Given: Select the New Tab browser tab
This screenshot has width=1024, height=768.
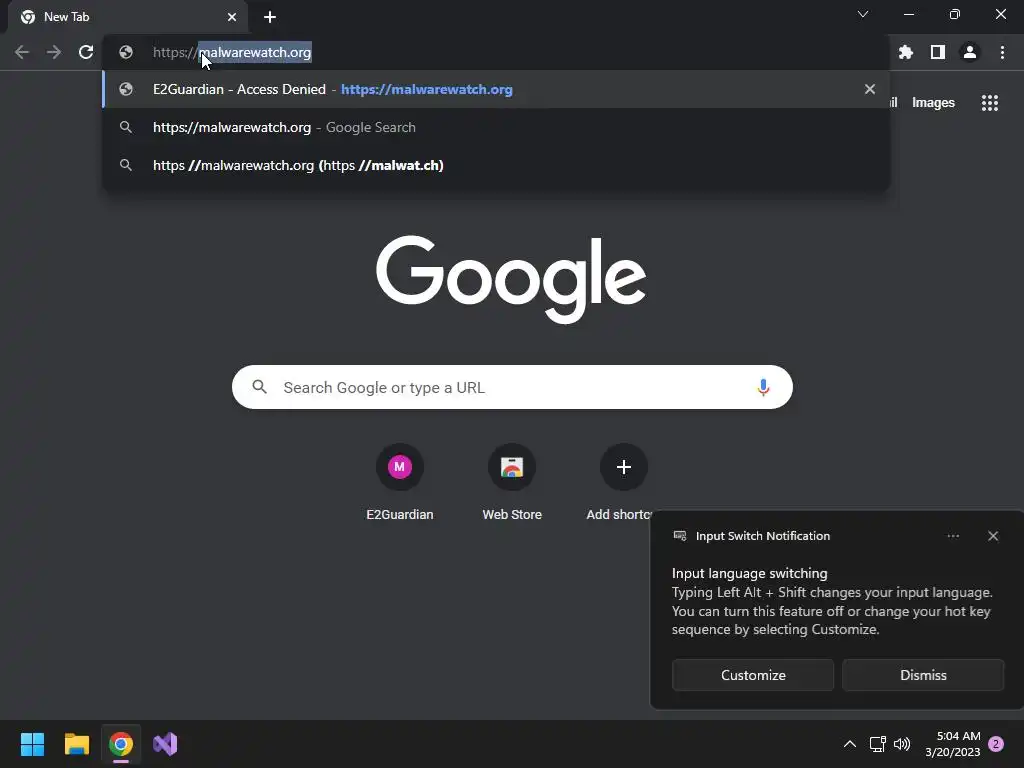Looking at the screenshot, I should click(x=128, y=17).
